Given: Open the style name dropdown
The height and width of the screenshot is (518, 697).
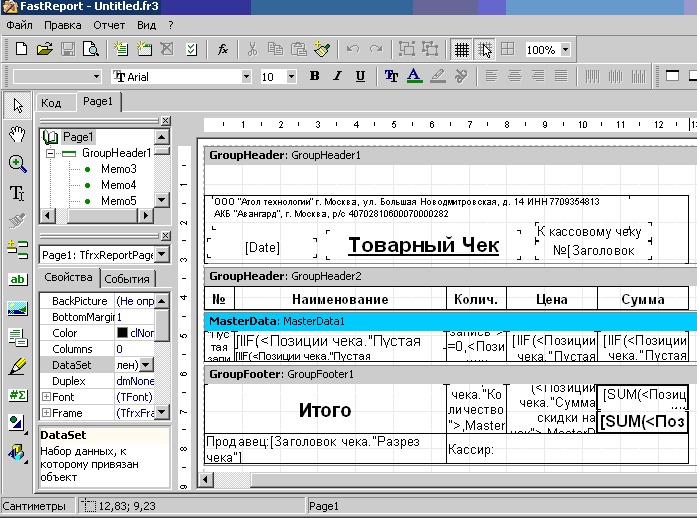Looking at the screenshot, I should (96, 76).
